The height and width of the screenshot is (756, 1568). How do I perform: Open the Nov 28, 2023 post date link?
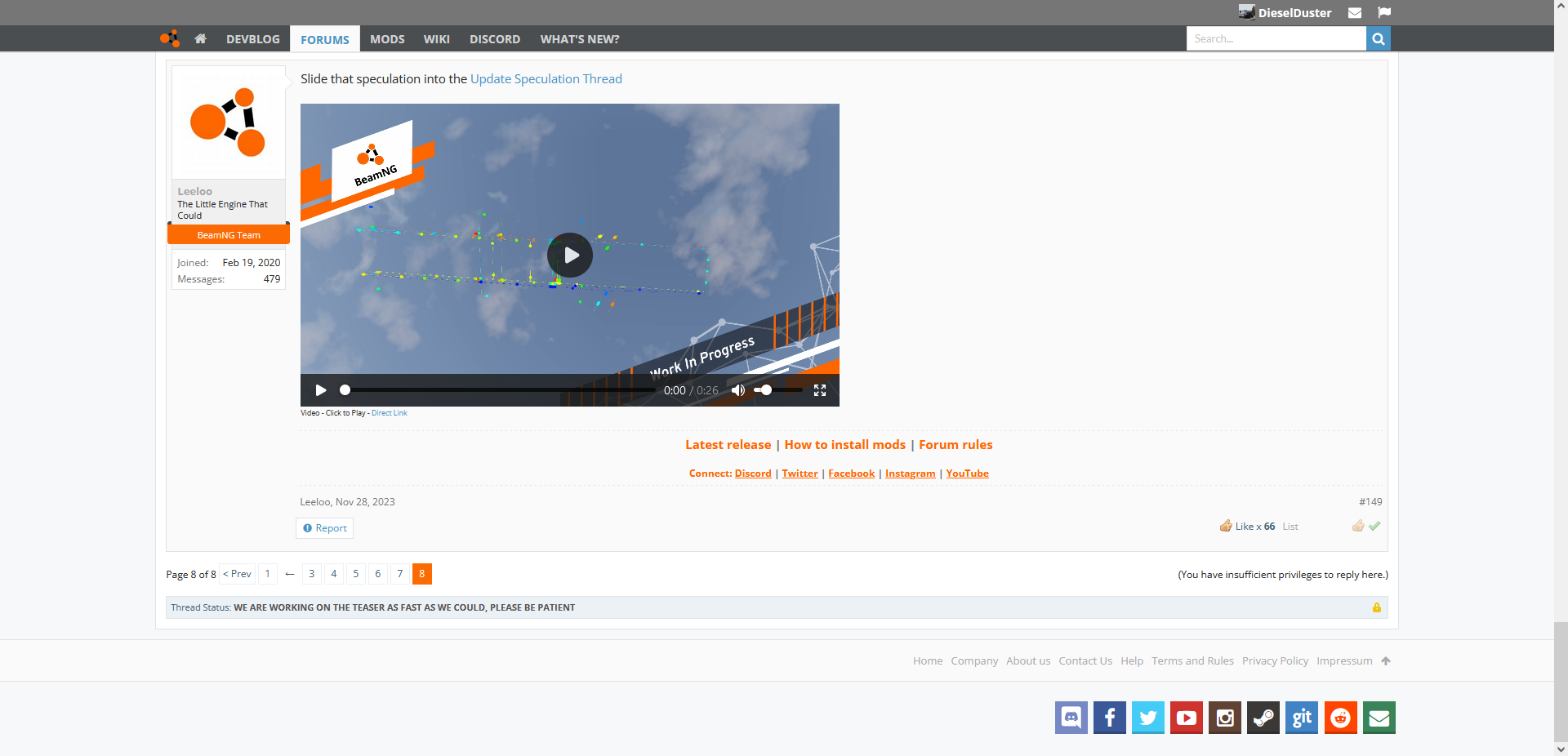pyautogui.click(x=365, y=502)
